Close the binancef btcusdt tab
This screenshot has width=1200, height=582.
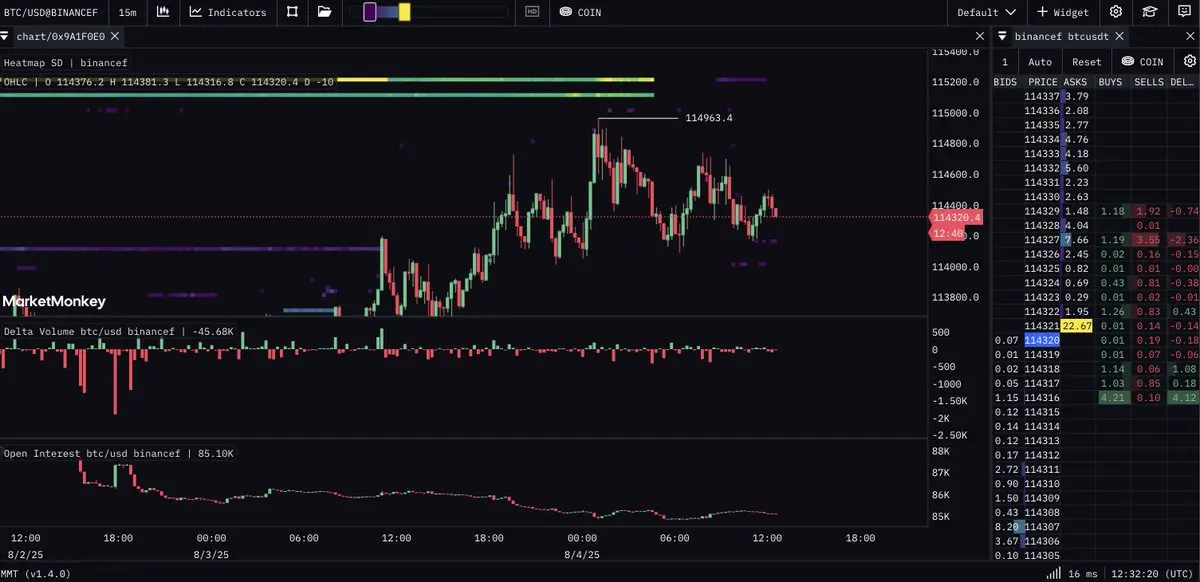pos(1120,36)
